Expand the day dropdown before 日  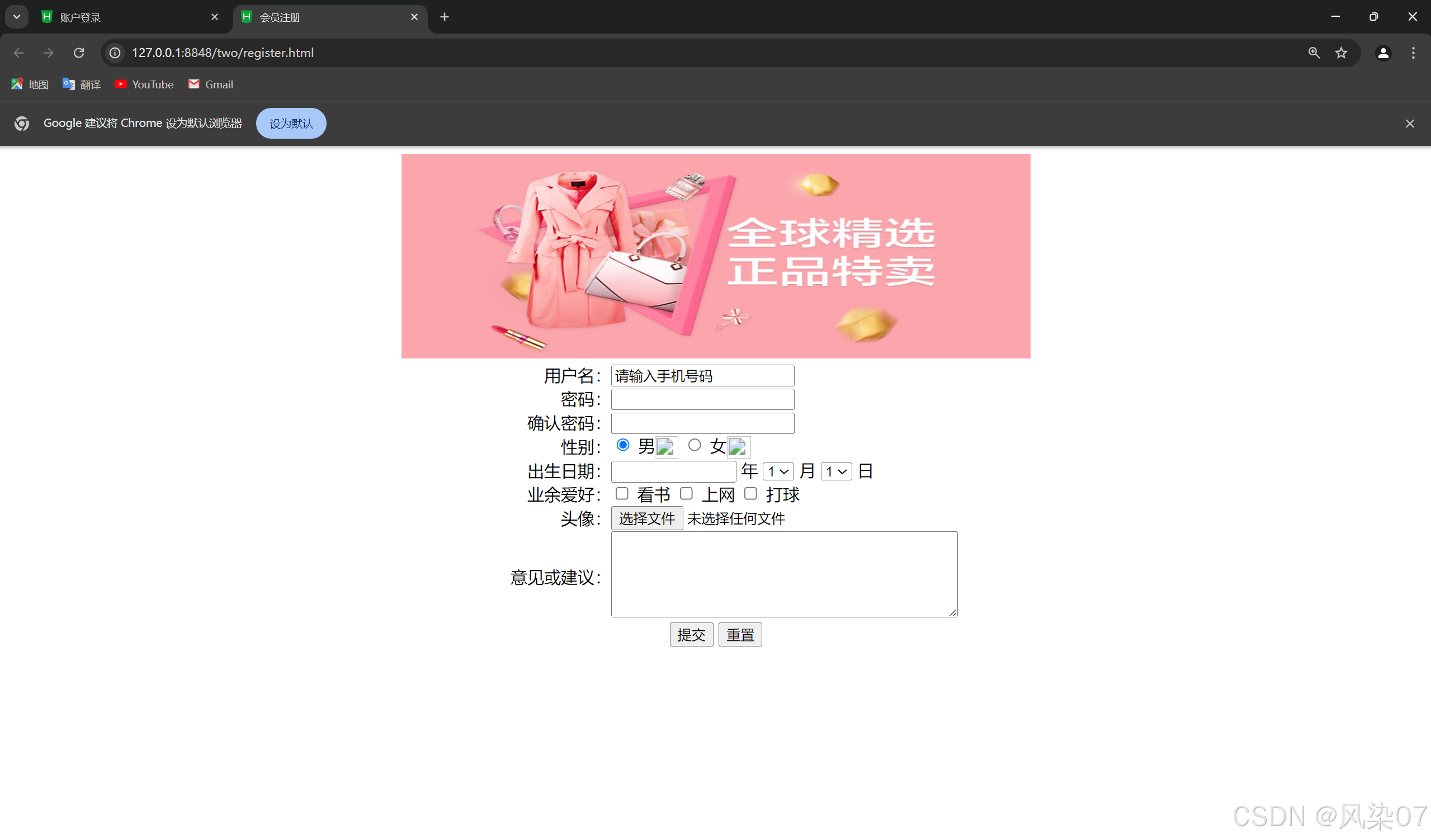tap(836, 471)
